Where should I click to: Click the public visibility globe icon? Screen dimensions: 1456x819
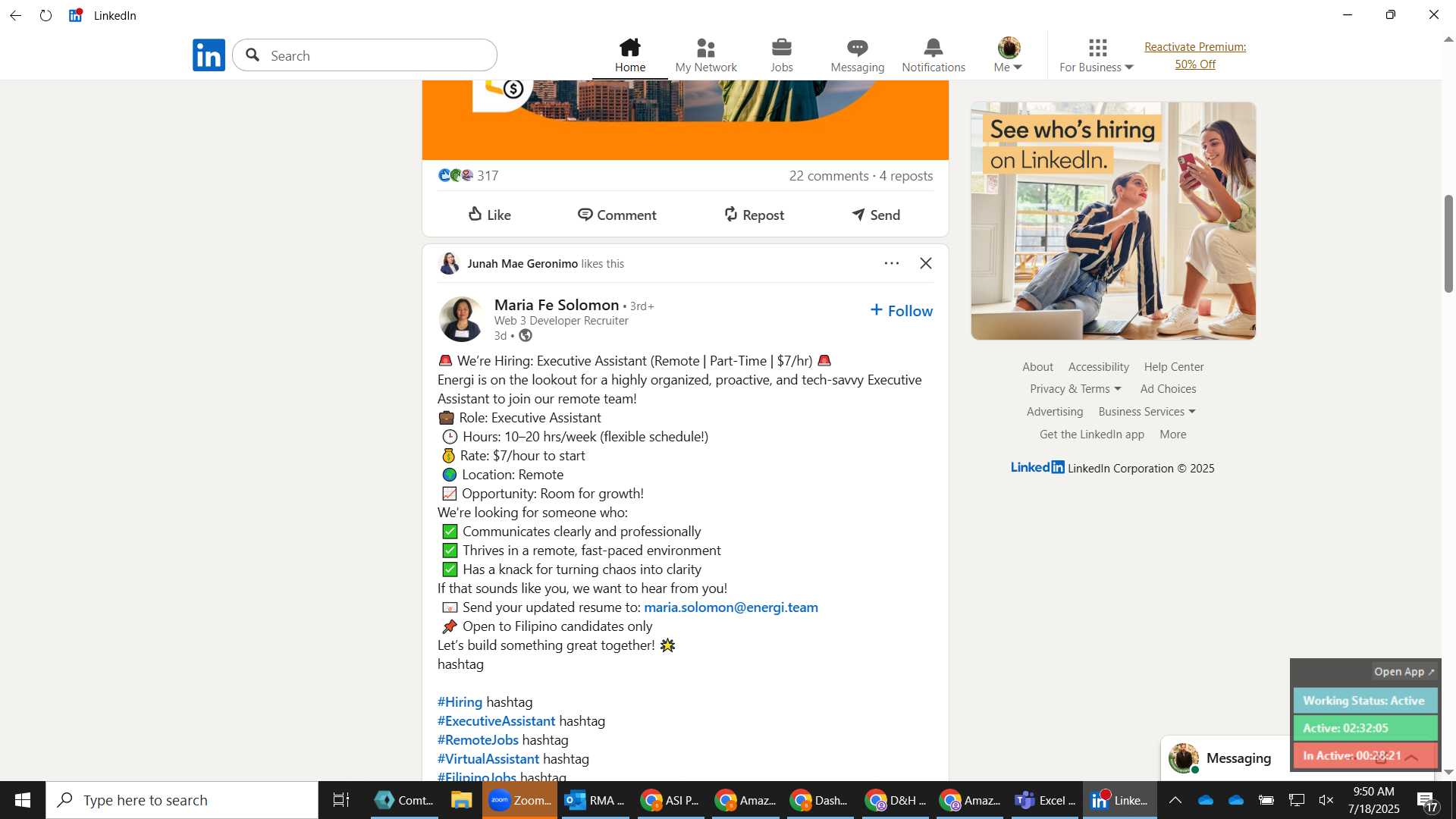(x=526, y=336)
